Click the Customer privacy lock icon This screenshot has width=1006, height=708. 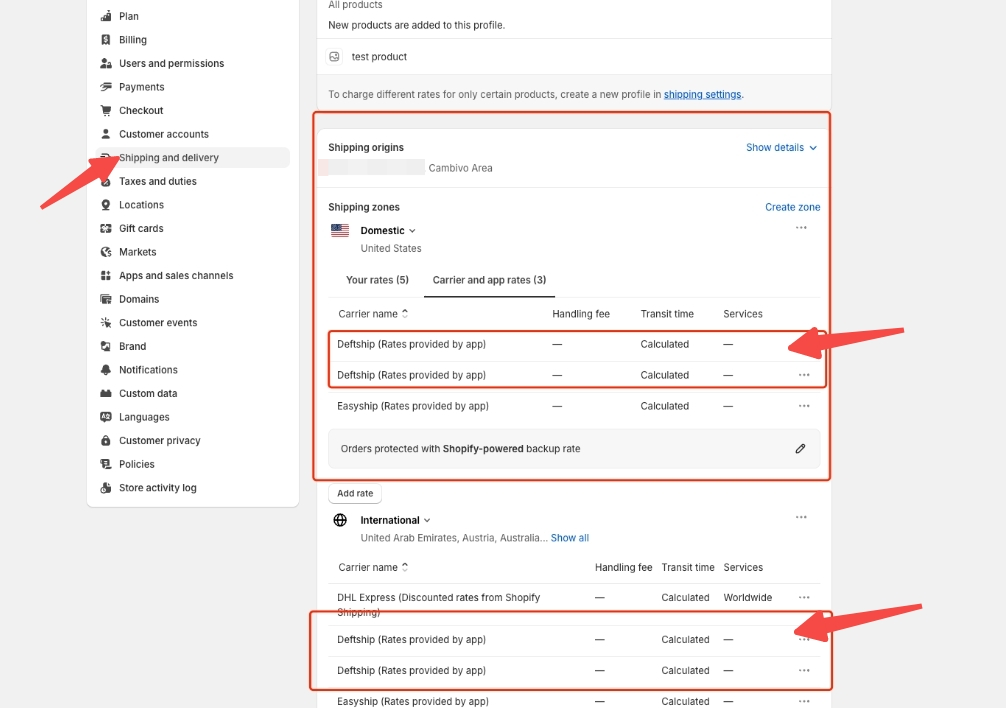(106, 441)
